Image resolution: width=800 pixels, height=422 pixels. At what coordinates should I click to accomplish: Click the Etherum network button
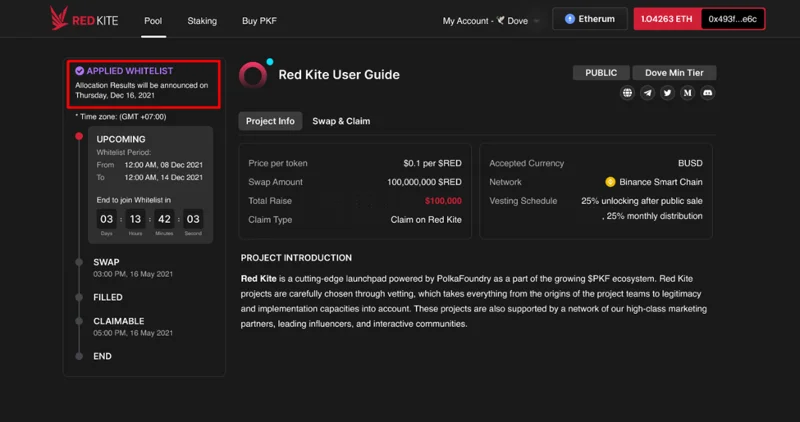pos(590,19)
